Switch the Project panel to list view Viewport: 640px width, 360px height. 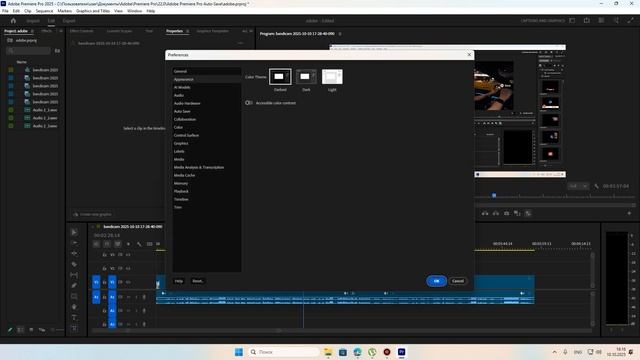click(20, 330)
